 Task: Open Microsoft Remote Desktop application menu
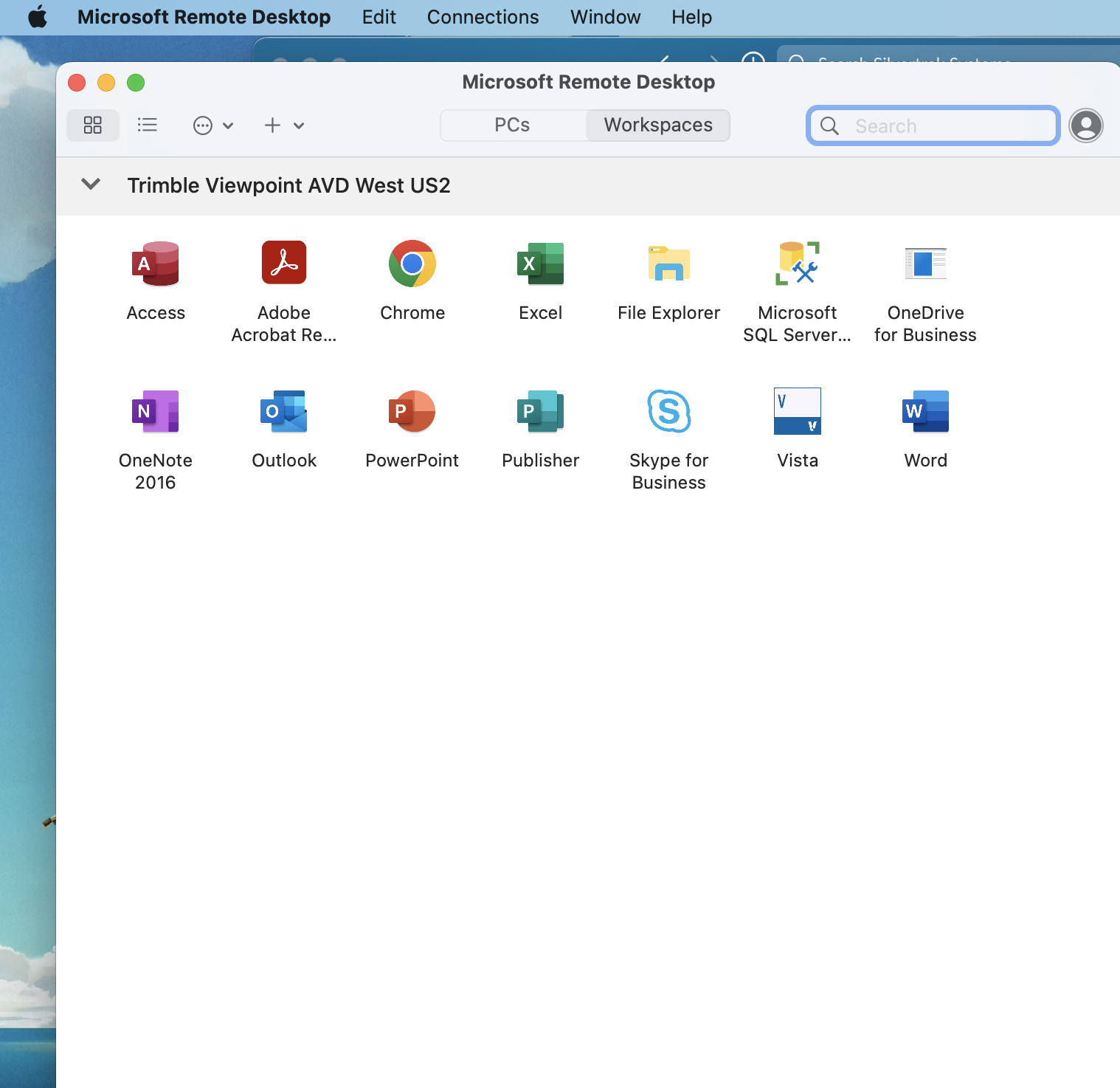(x=204, y=17)
